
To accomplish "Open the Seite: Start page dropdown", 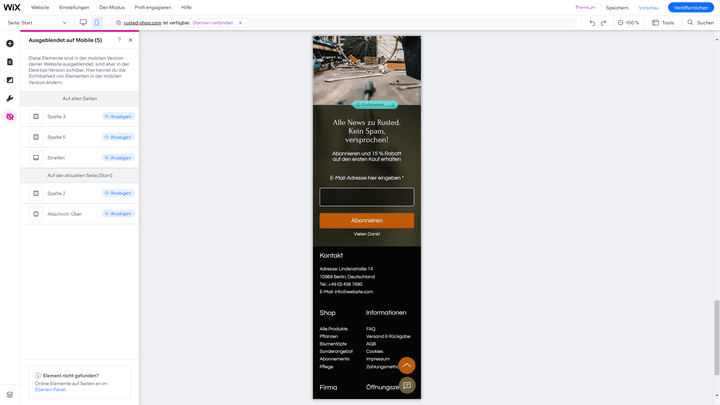I will coord(37,22).
